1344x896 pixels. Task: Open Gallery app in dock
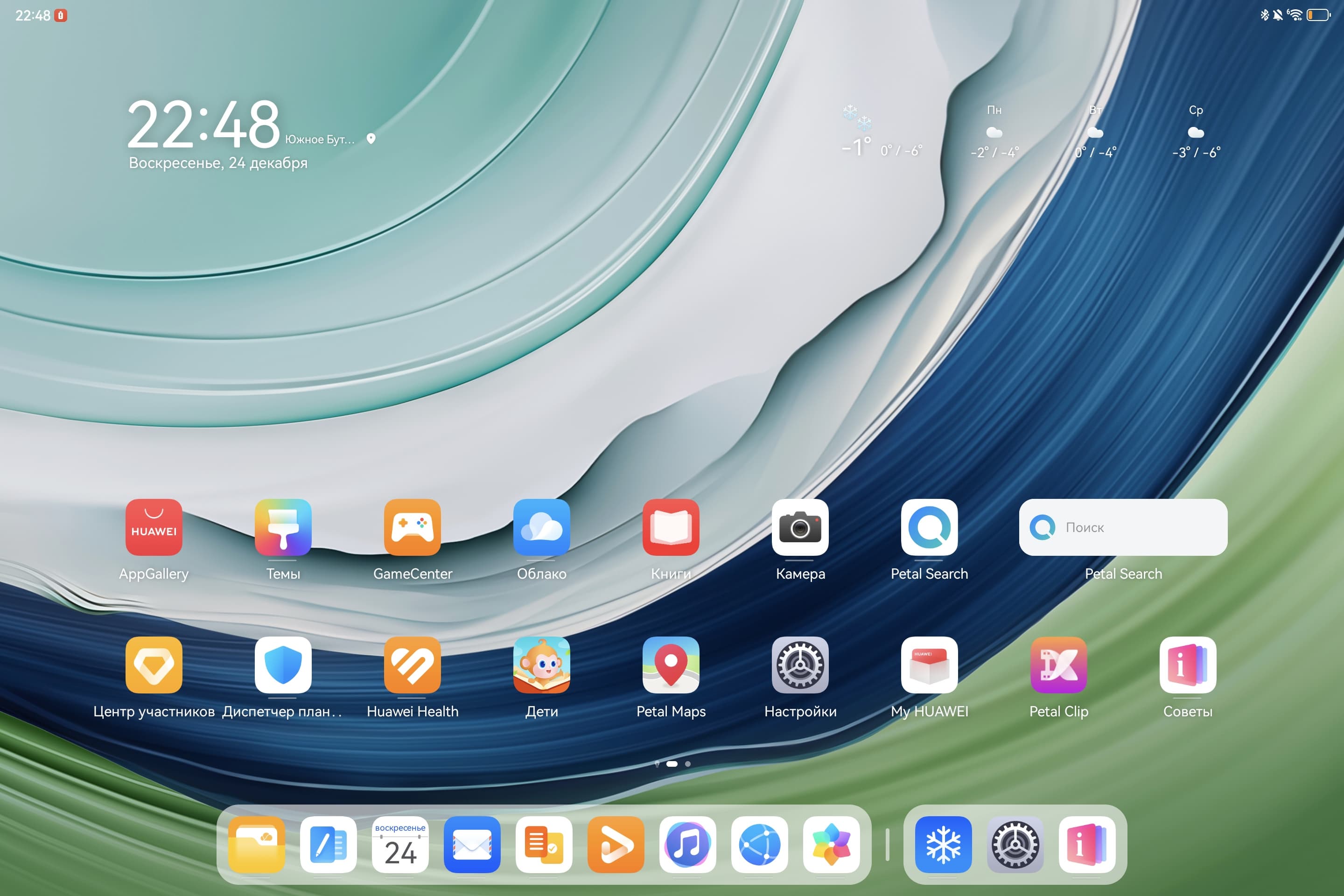[x=831, y=844]
